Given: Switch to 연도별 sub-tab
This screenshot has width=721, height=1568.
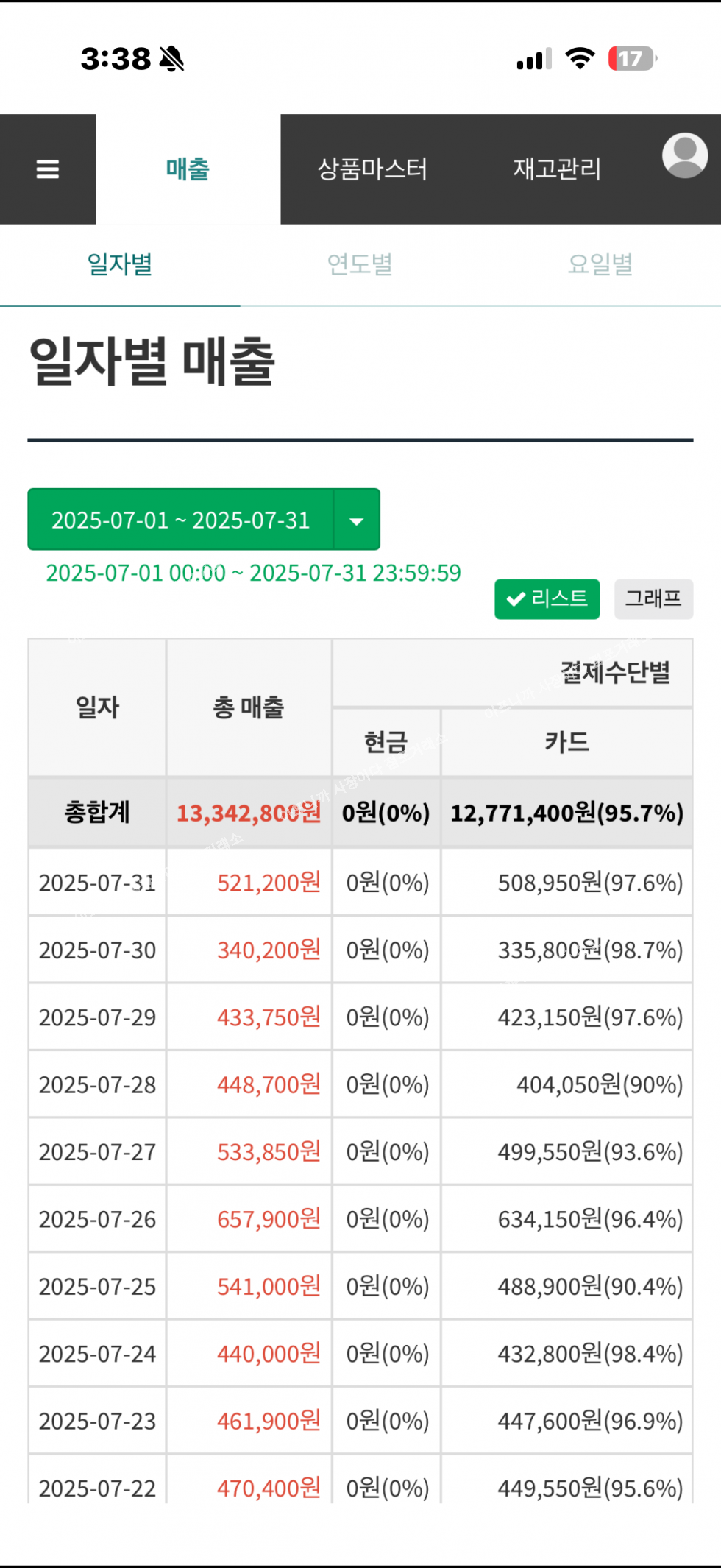Looking at the screenshot, I should pos(360,264).
